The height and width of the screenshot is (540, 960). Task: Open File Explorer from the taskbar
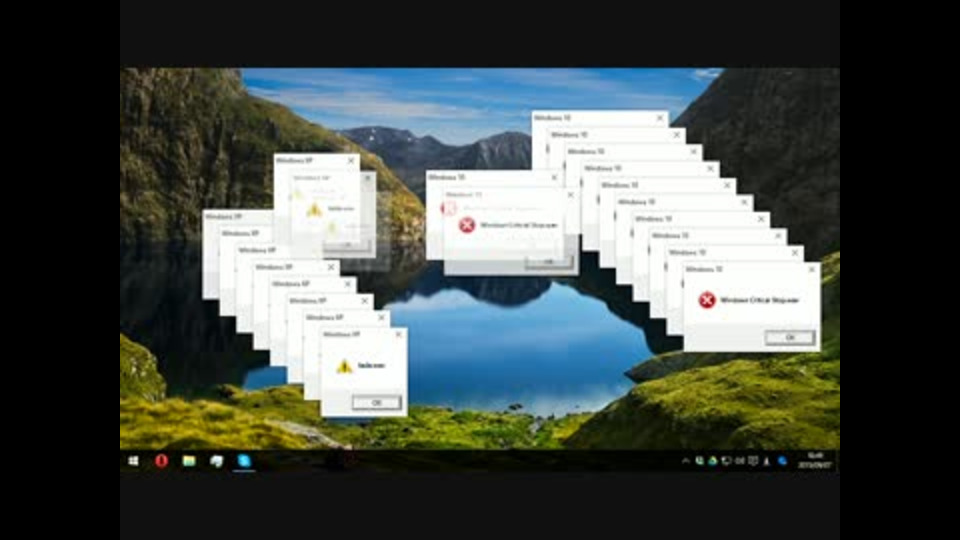pos(189,460)
